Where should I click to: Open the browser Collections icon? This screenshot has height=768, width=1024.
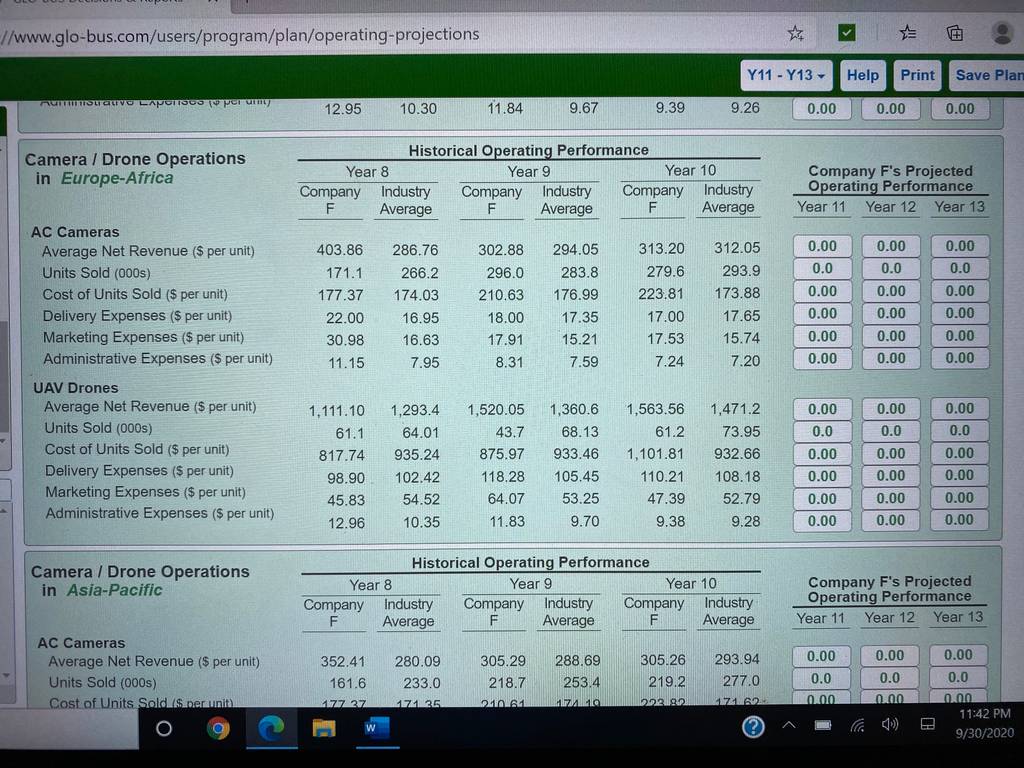(955, 33)
